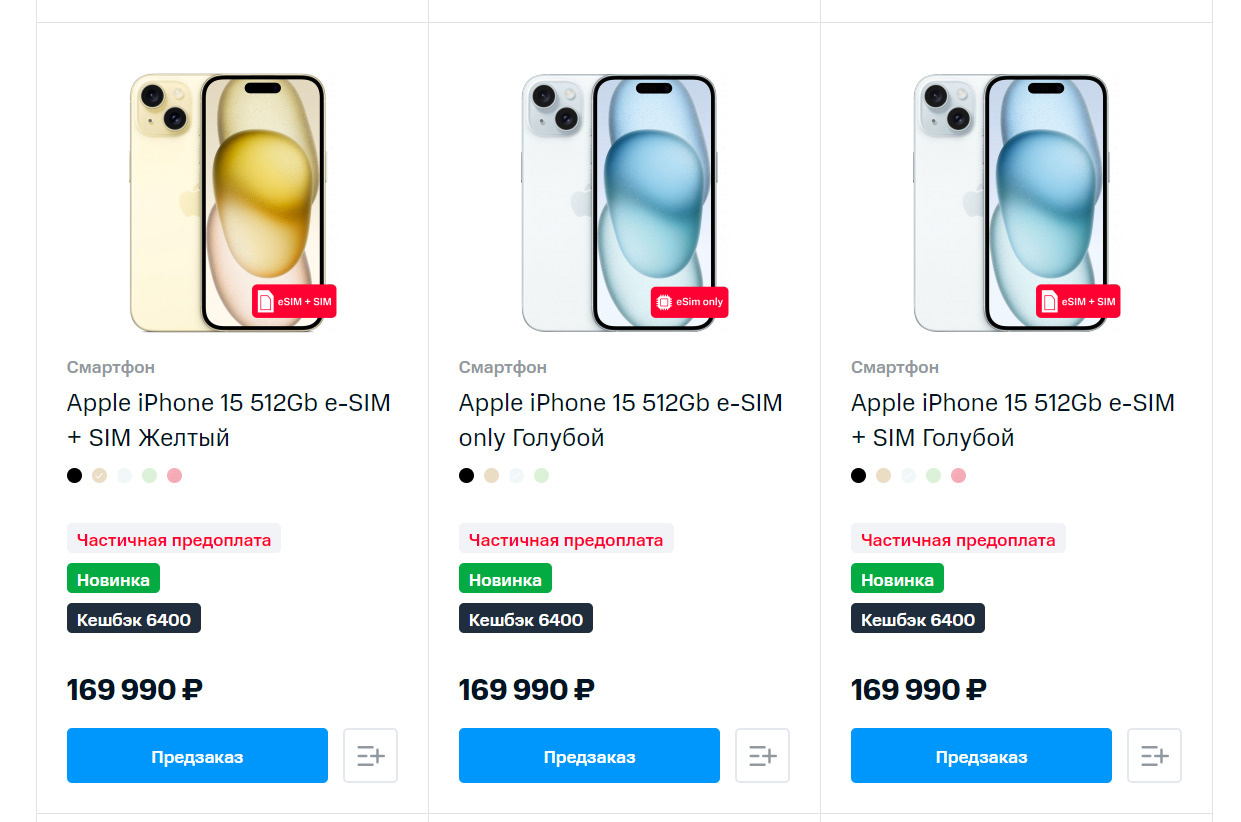Click the eSim only badge on blue iPhone
Viewport: 1241px width, 822px height.
[689, 301]
